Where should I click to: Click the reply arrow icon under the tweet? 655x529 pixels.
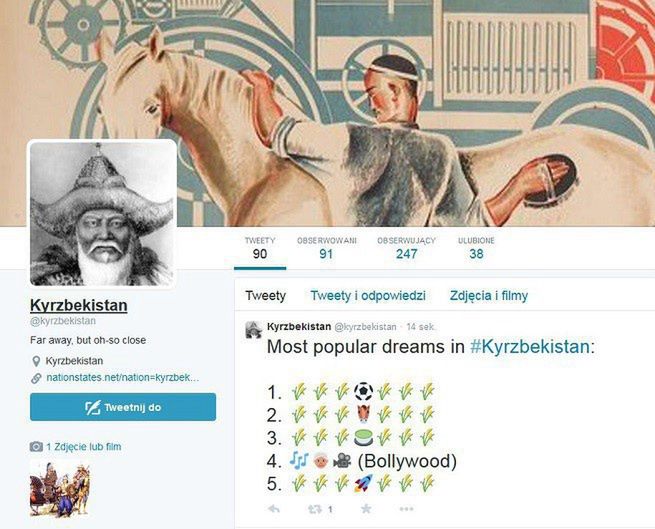coord(274,509)
